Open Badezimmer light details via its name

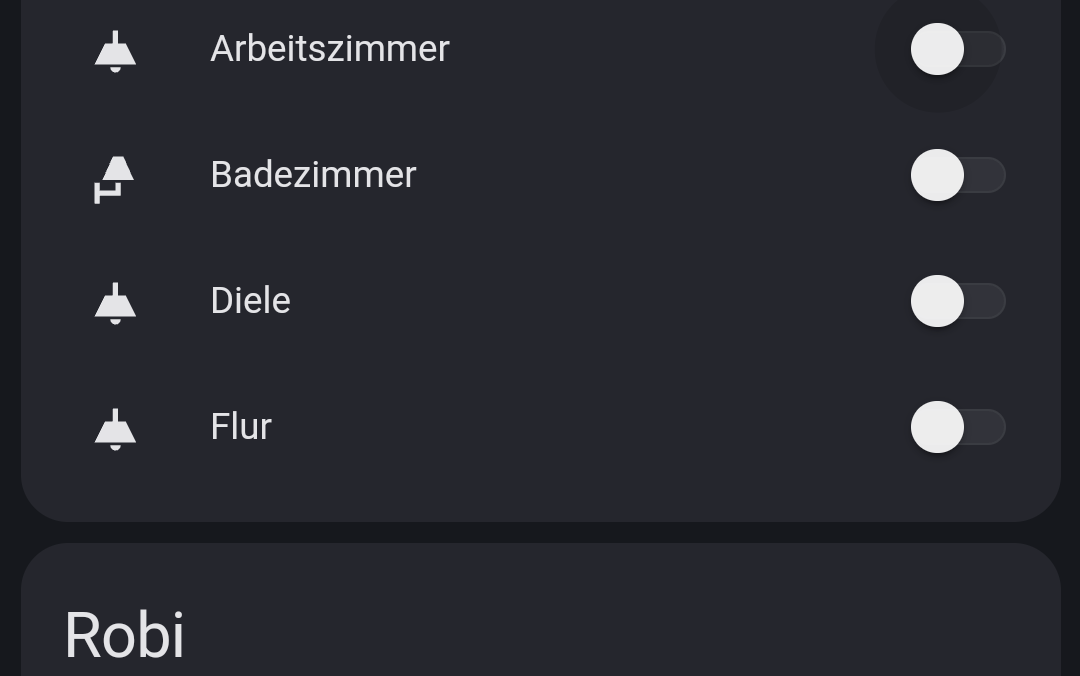click(x=313, y=175)
